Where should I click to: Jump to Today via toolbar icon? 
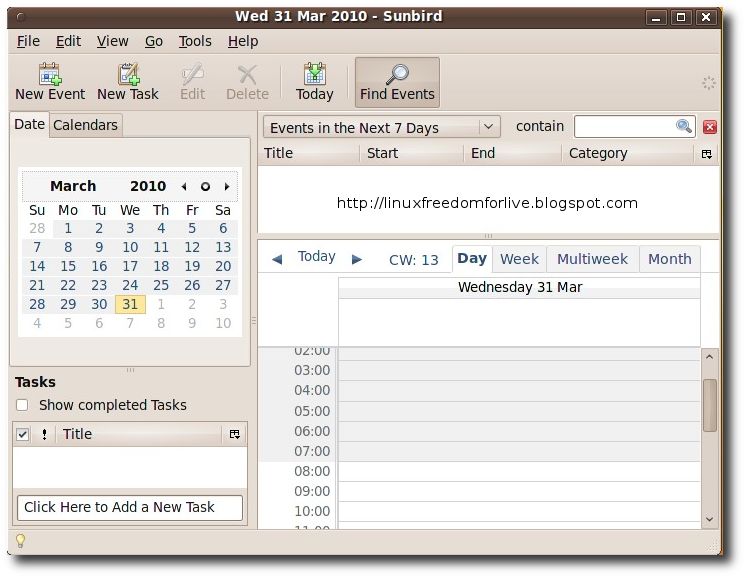[314, 82]
